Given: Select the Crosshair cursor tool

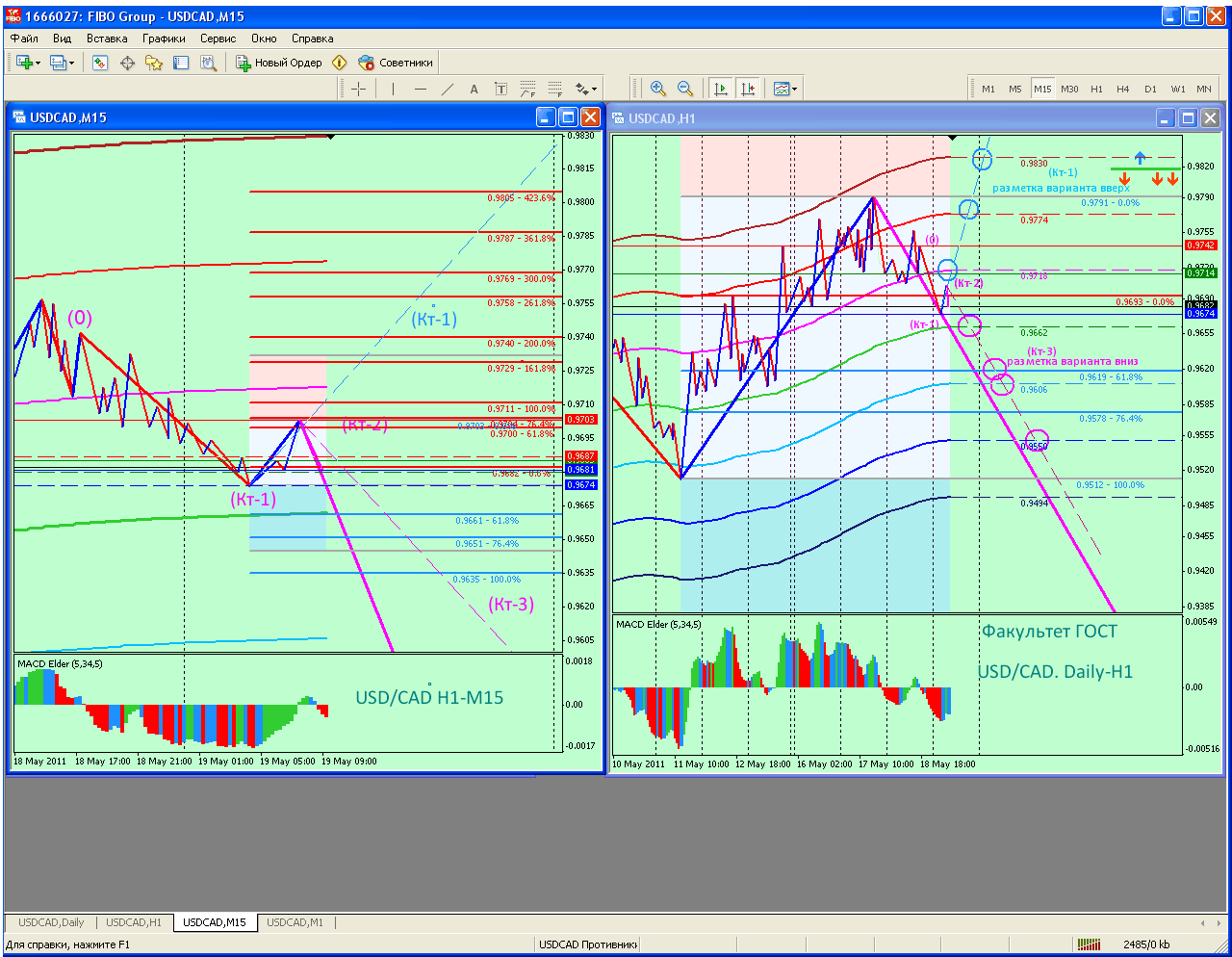Looking at the screenshot, I should (x=359, y=89).
